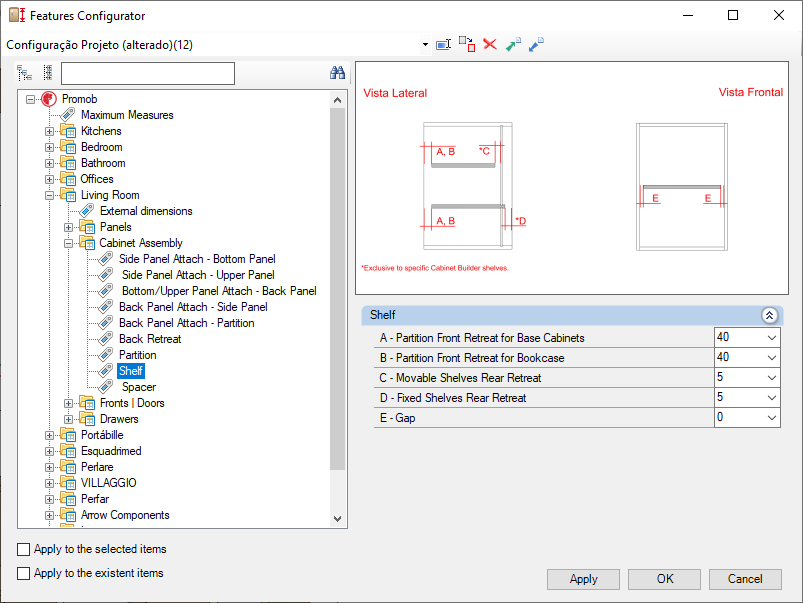Click the Panels folder icon
Image resolution: width=803 pixels, height=603 pixels.
click(x=87, y=227)
